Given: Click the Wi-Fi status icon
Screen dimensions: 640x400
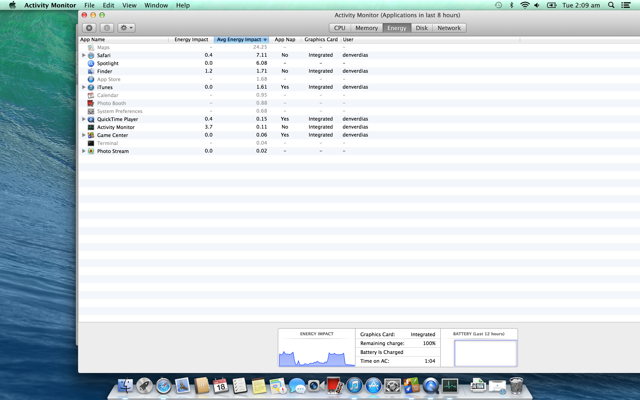Looking at the screenshot, I should click(x=525, y=5).
